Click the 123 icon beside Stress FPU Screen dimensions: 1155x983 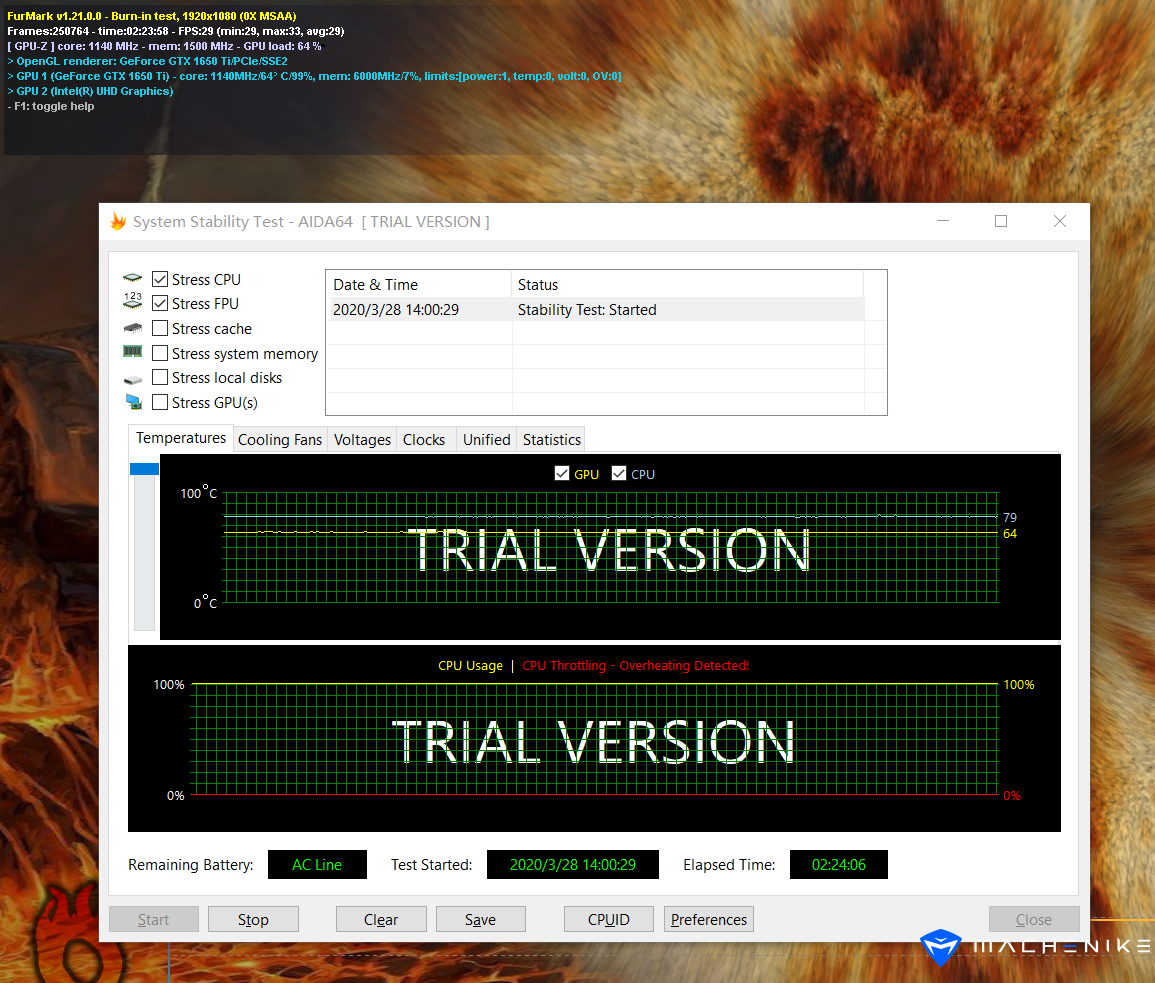[x=133, y=301]
